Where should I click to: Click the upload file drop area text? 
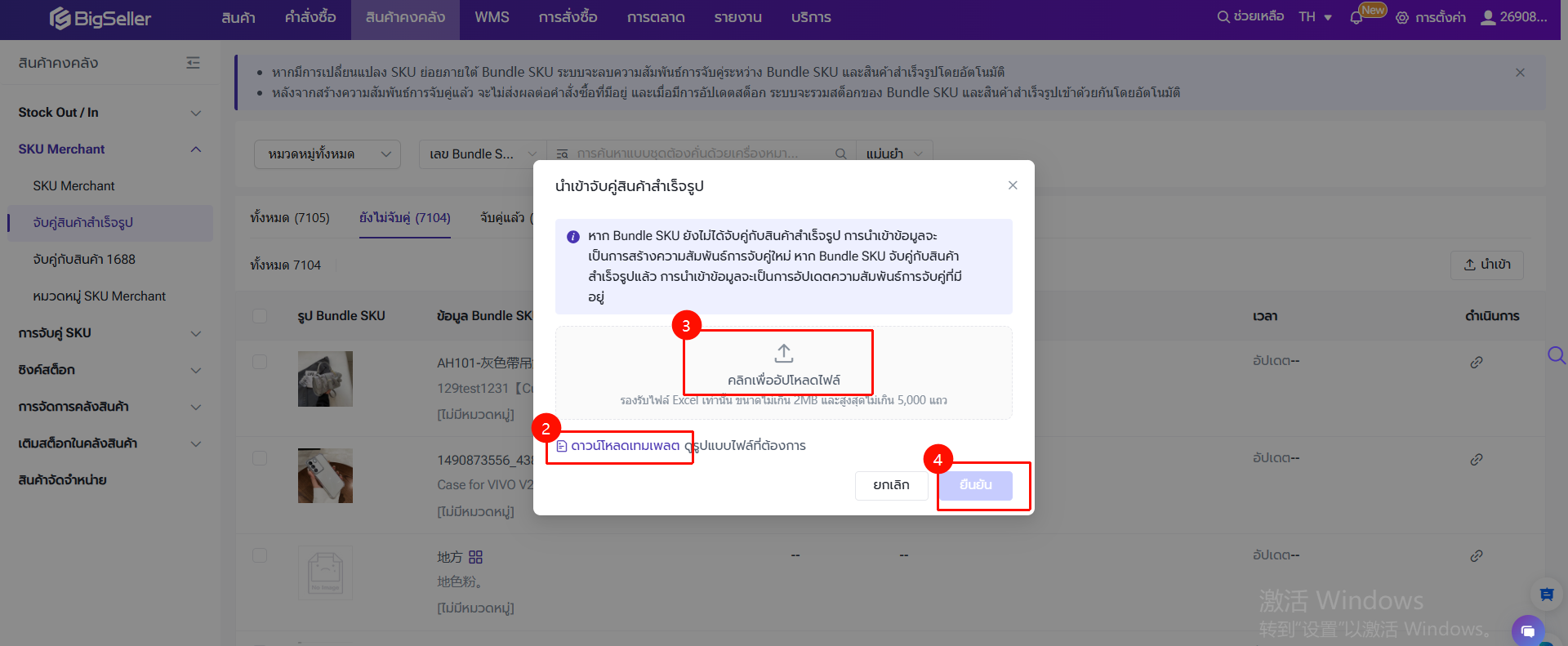point(784,381)
